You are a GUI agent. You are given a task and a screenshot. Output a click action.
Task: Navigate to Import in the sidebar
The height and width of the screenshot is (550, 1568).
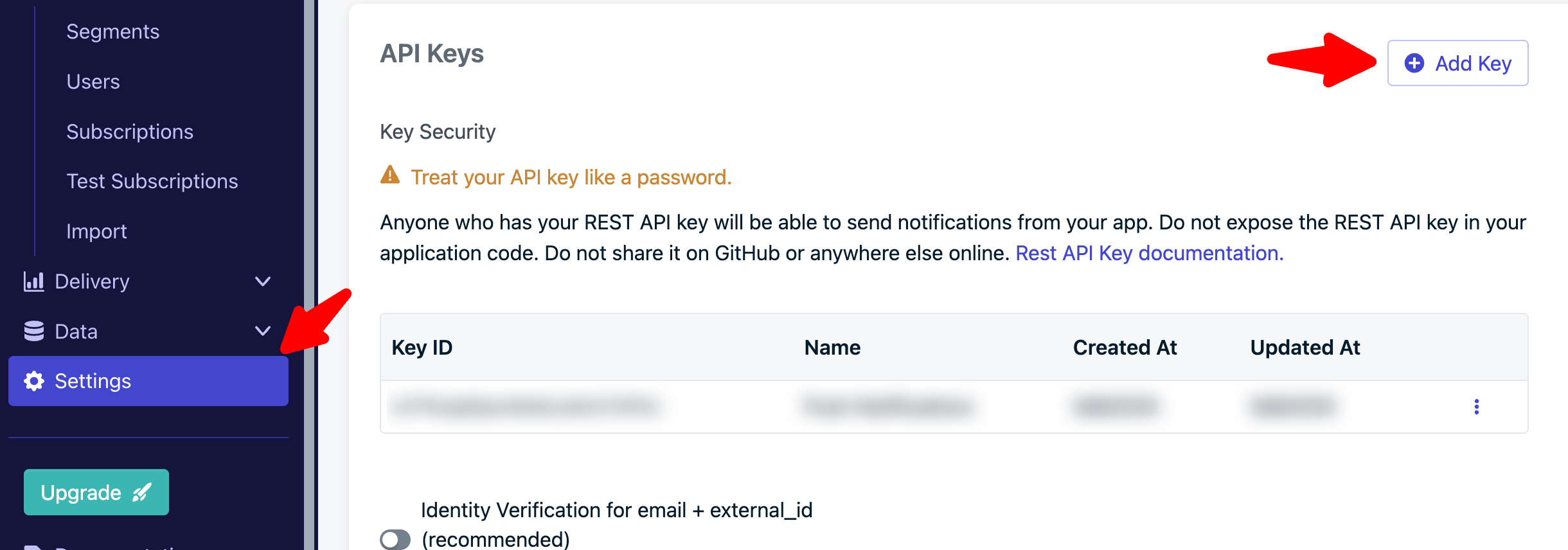pyautogui.click(x=96, y=231)
